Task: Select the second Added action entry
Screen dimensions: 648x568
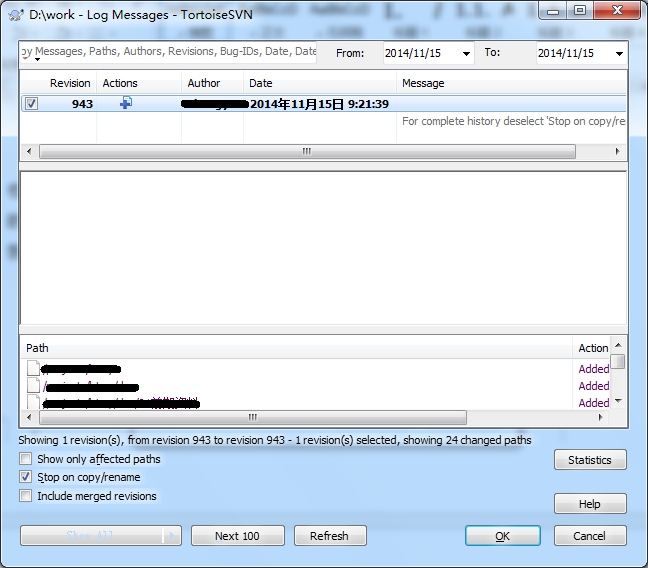Action: [593, 386]
